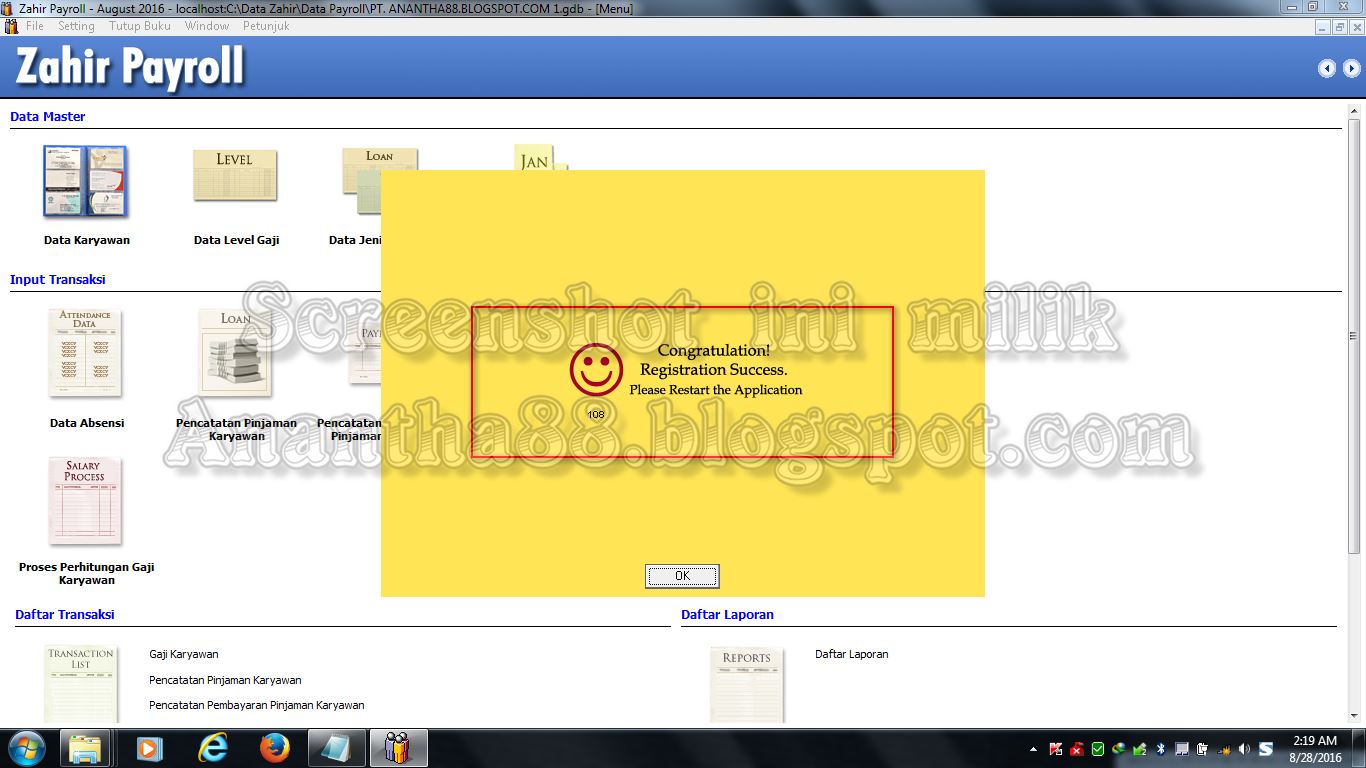Show hidden tray icons arrow
Screen dimensions: 1366x768
tap(1033, 749)
